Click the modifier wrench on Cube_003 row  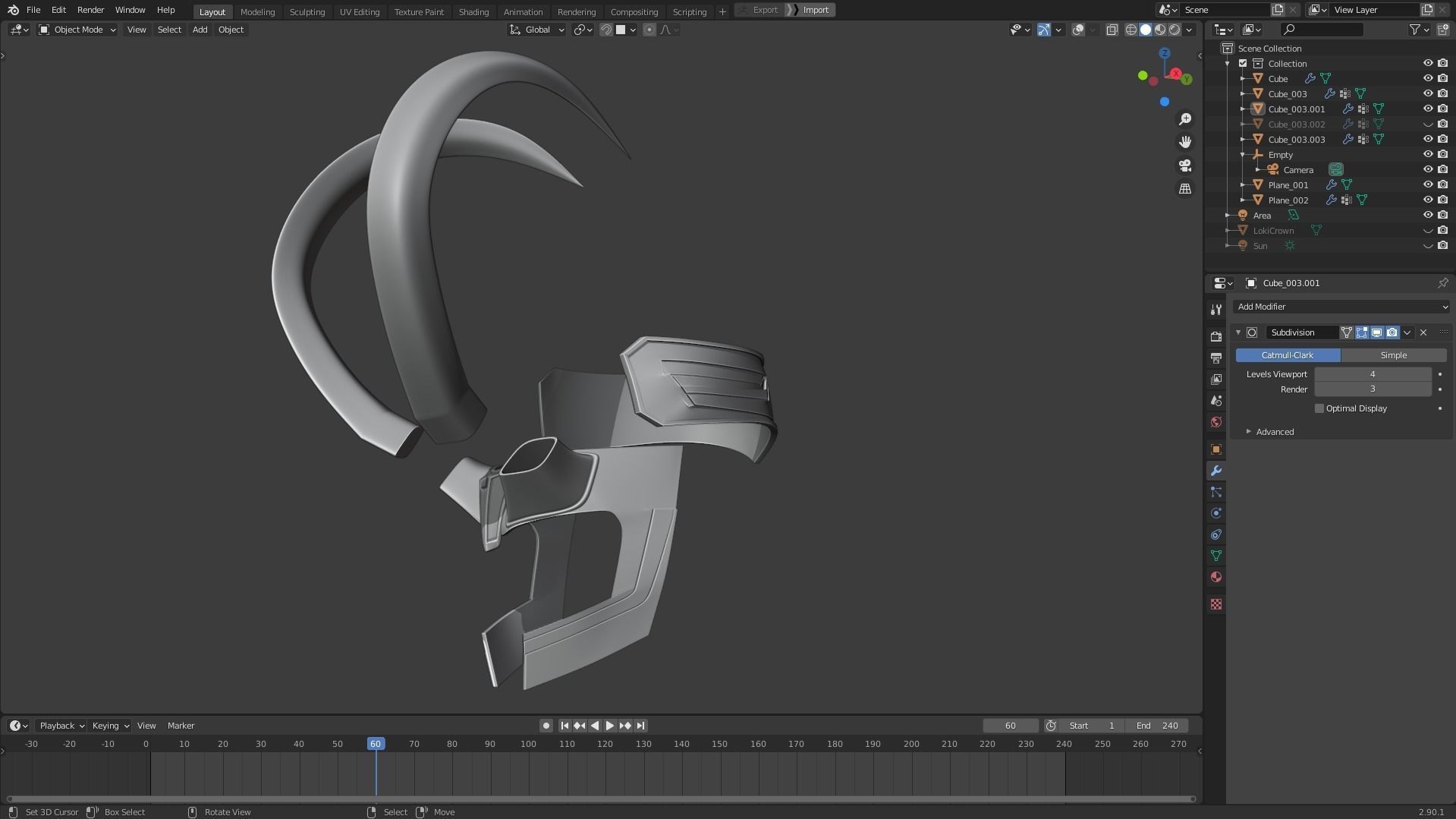click(x=1329, y=94)
